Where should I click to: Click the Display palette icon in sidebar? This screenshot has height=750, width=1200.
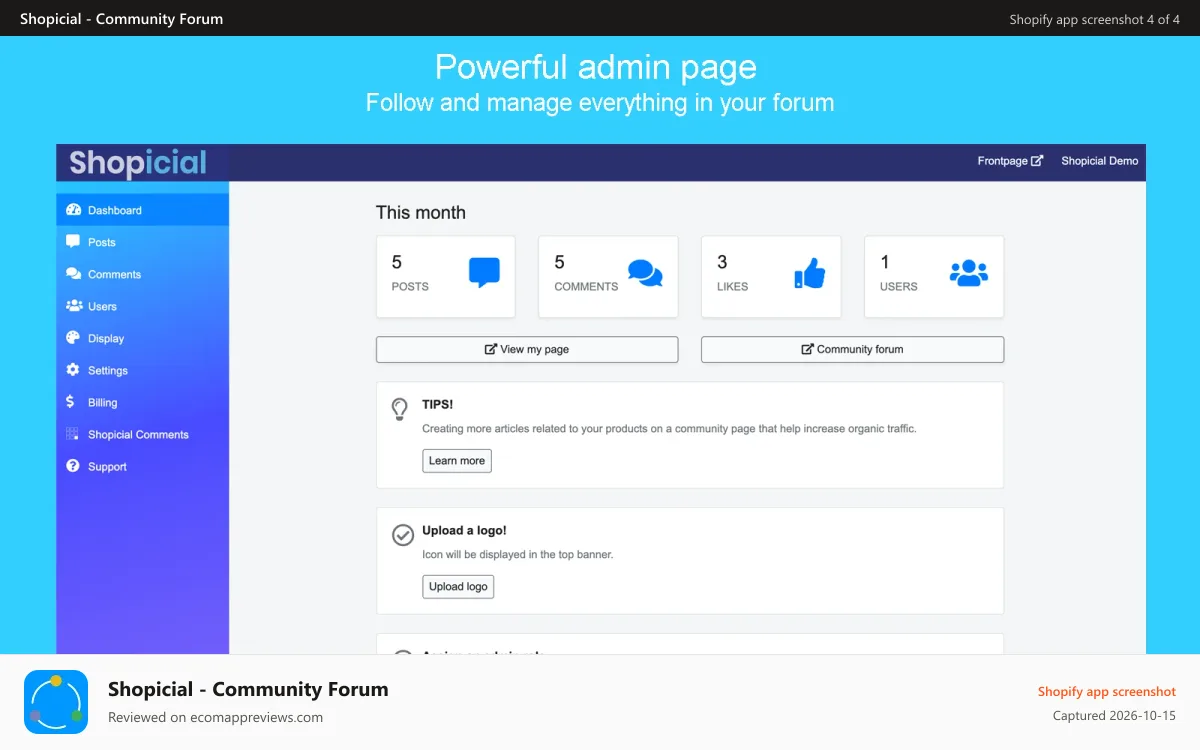[x=73, y=338]
